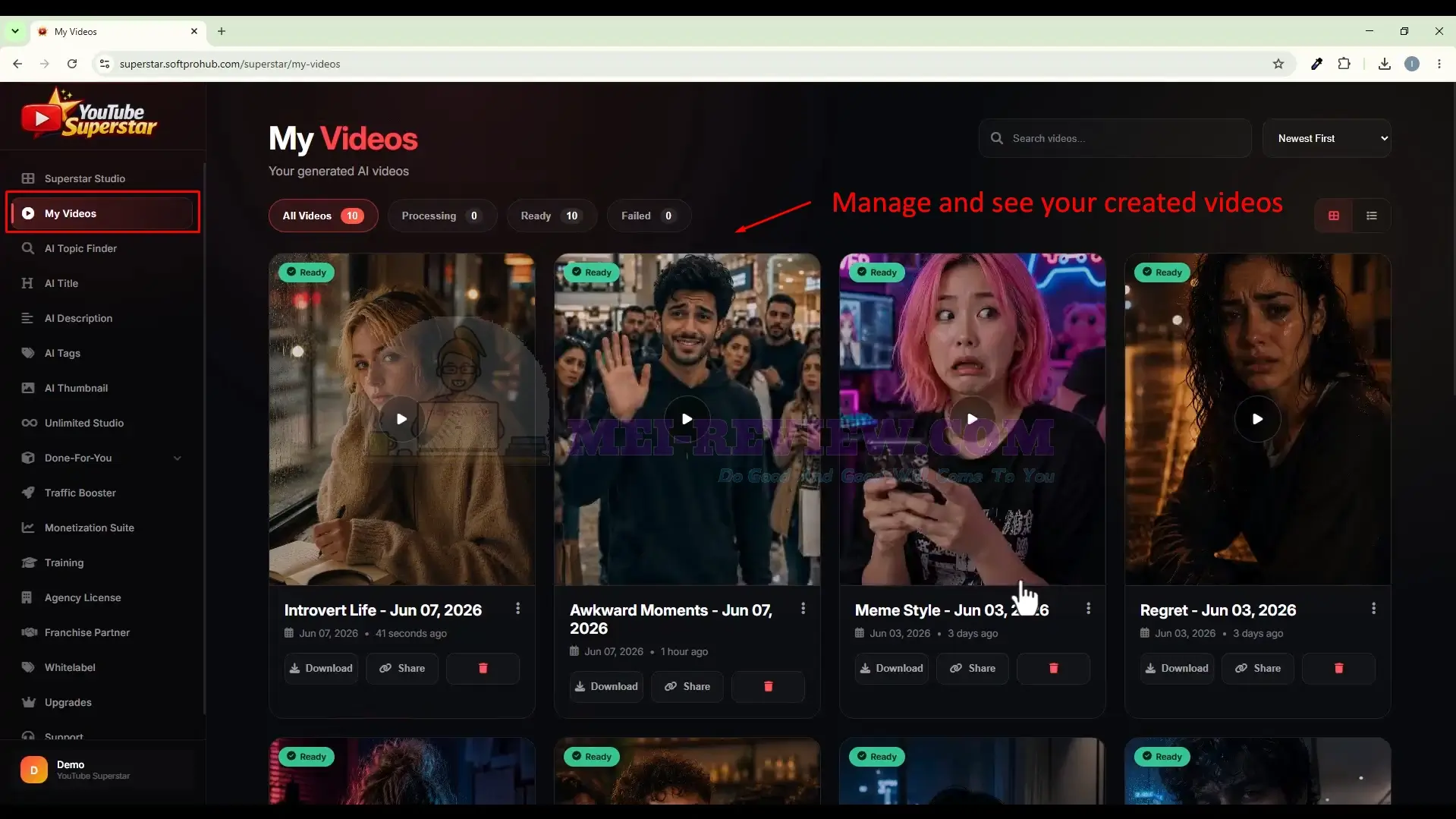This screenshot has width=1456, height=819.
Task: Delete the Introvert Life video
Action: point(483,668)
